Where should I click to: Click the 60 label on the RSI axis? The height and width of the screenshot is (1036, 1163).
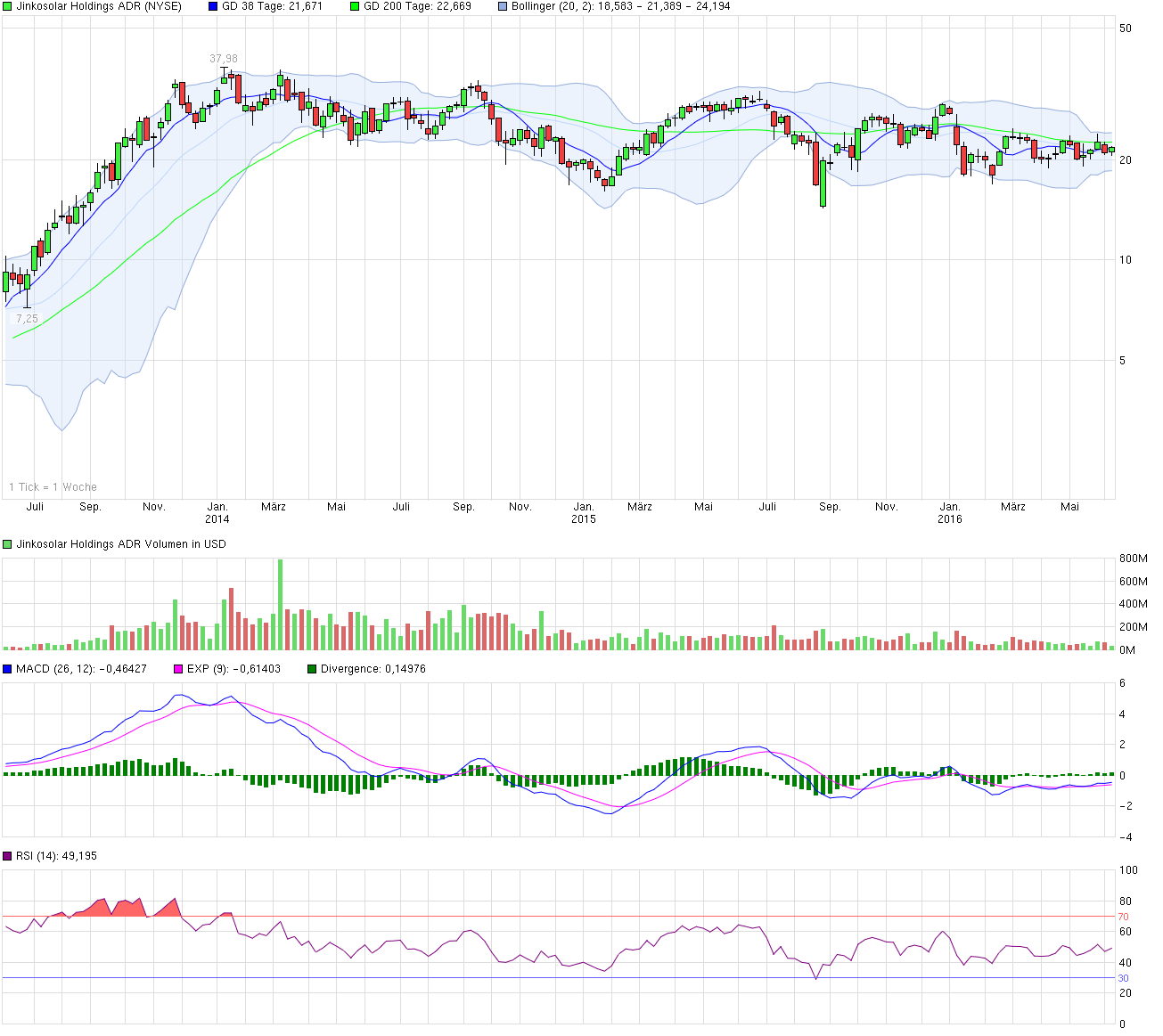pyautogui.click(x=1126, y=933)
